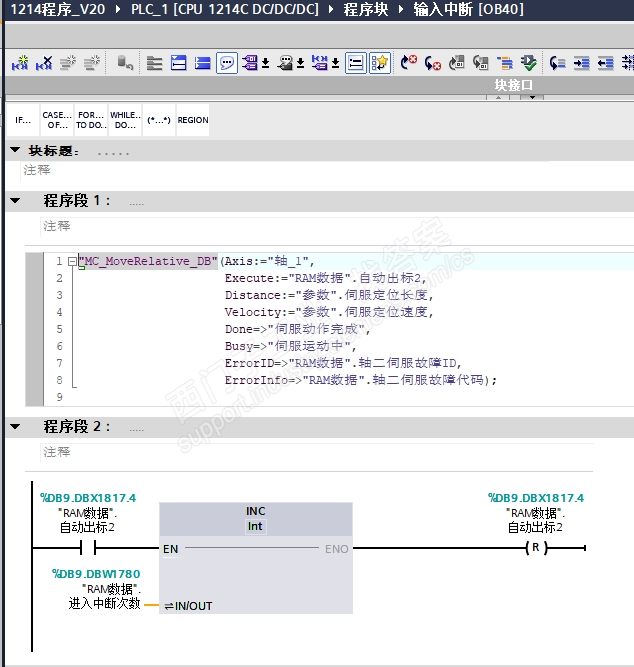Click the "MC_MoveRelative_DB" instance name
Screen dimensions: 634x667
click(149, 261)
